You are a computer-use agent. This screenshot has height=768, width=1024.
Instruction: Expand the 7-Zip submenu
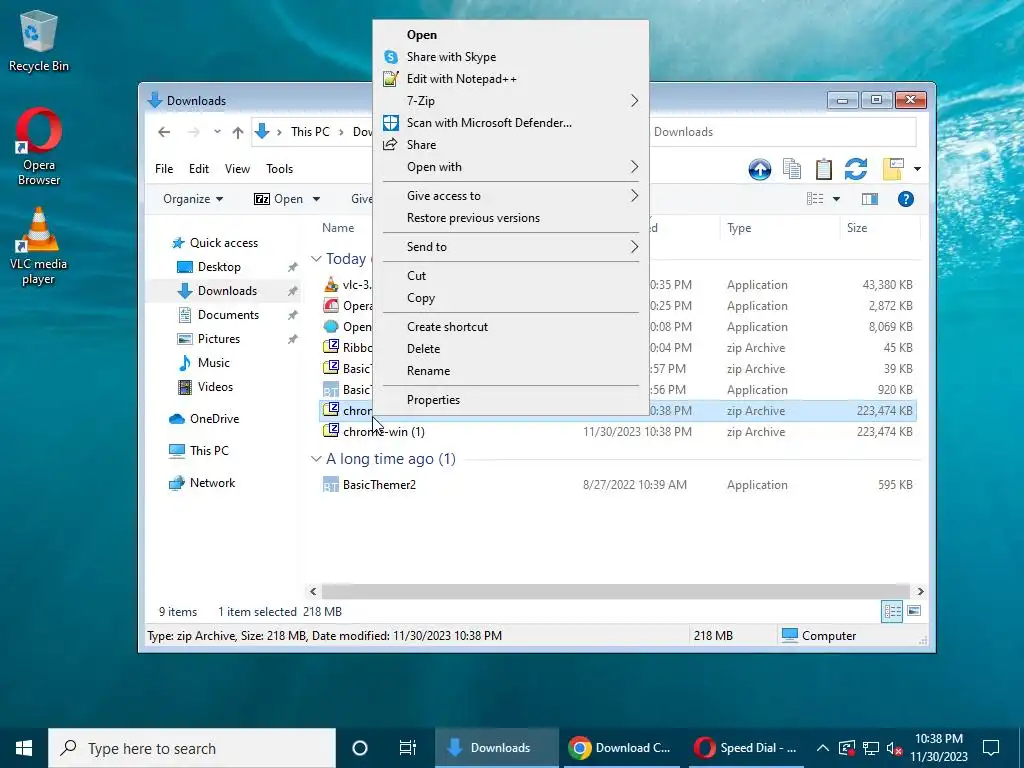point(511,101)
